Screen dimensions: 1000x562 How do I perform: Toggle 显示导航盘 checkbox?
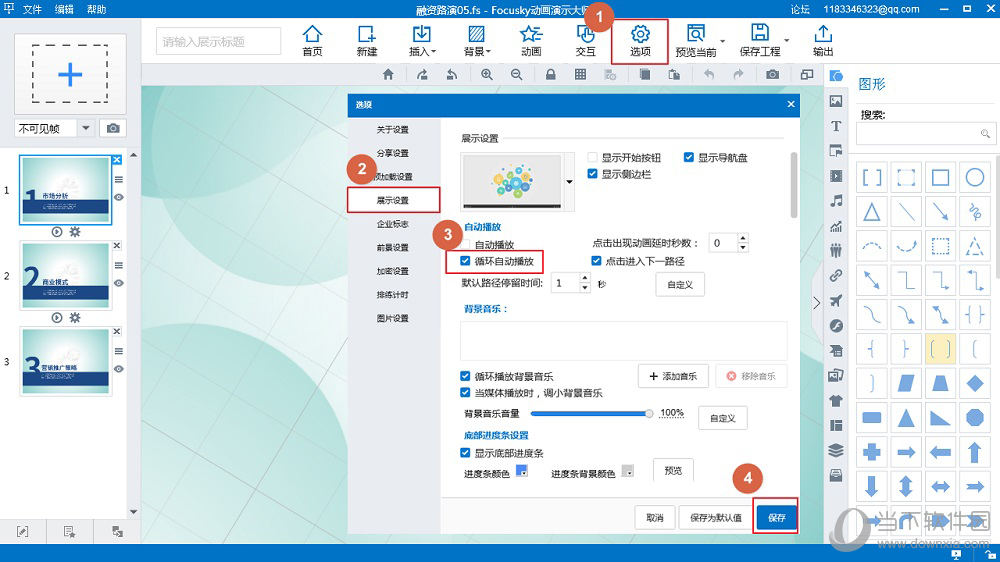tap(689, 157)
